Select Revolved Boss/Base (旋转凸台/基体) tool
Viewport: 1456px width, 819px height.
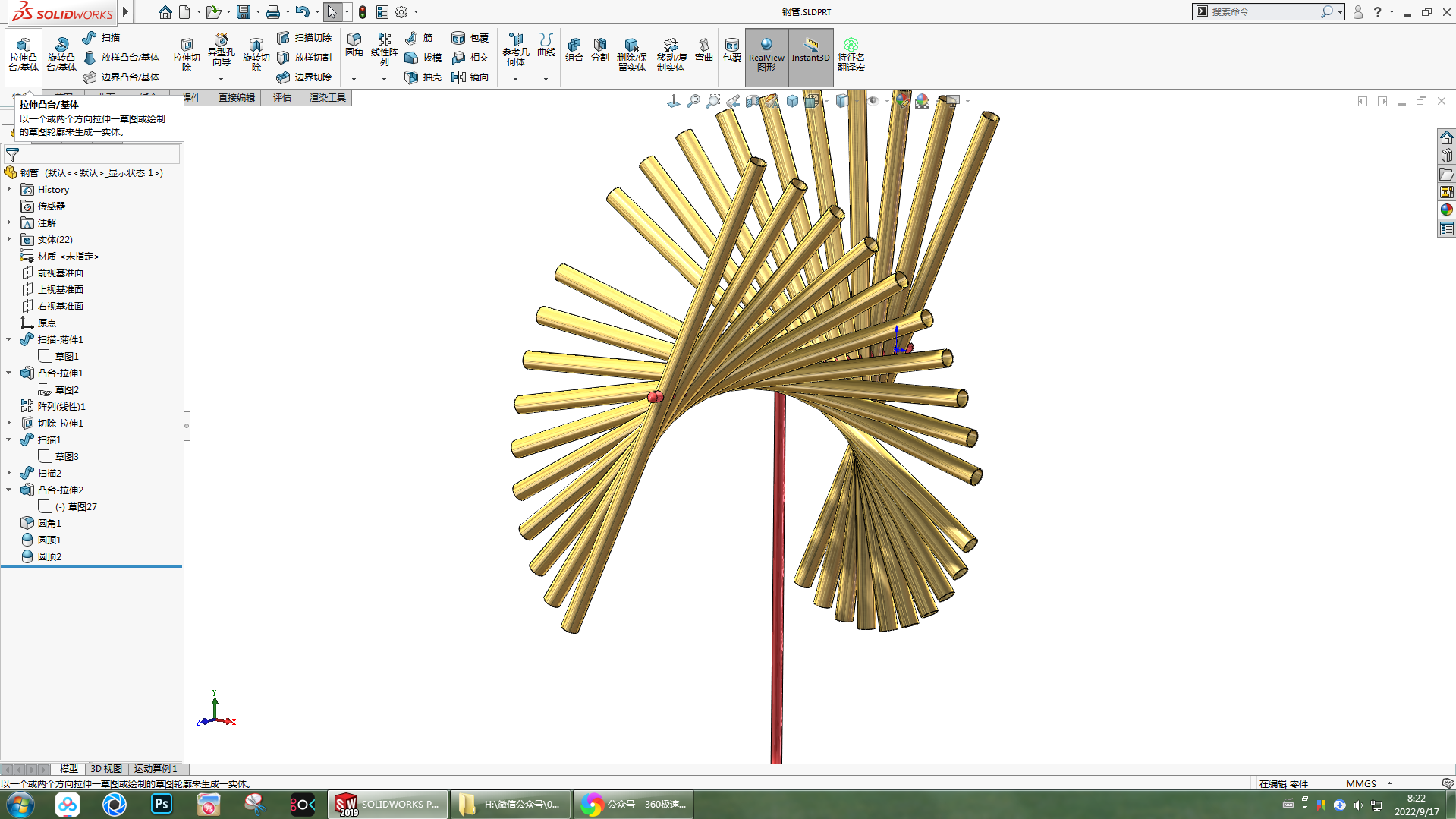pyautogui.click(x=61, y=53)
